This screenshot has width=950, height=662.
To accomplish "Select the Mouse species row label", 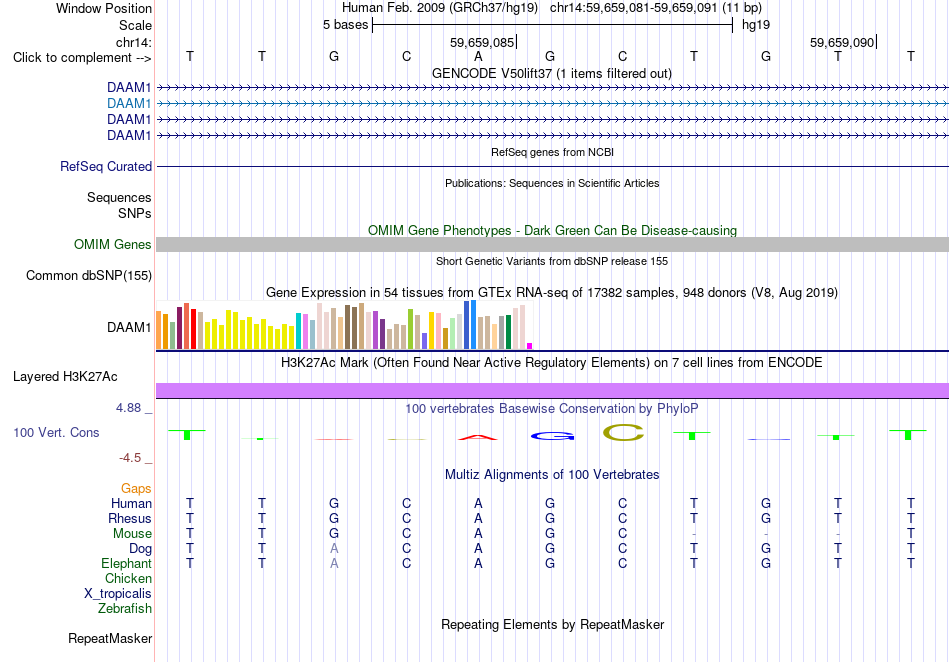I will 132,534.
